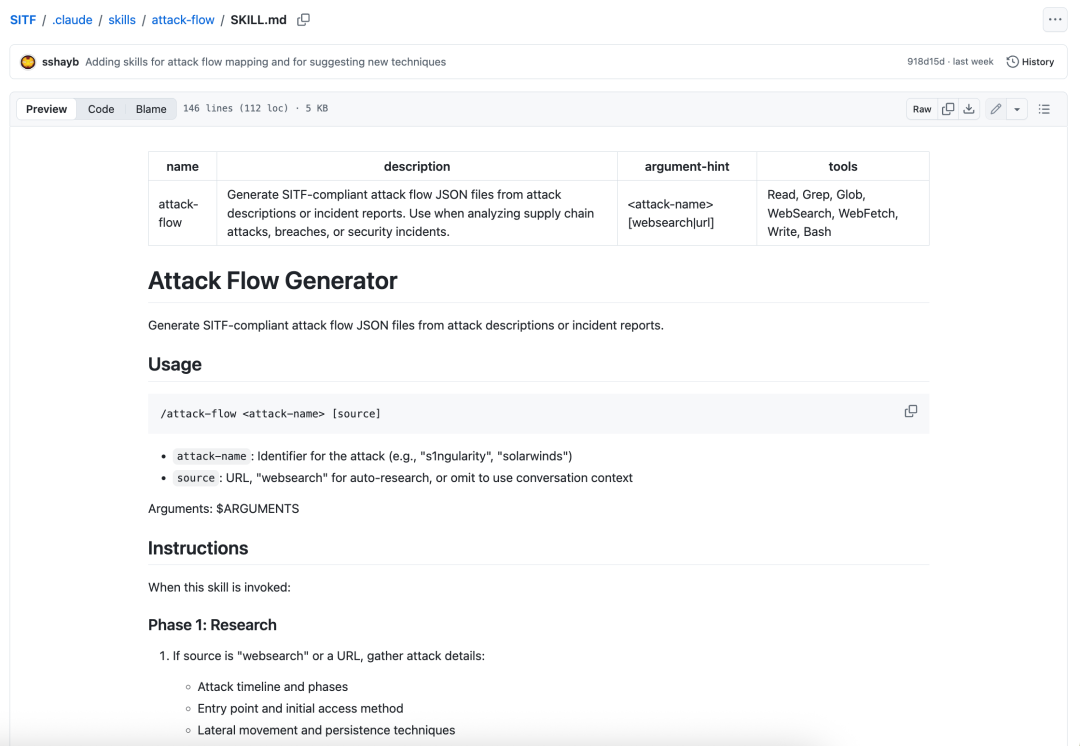This screenshot has height=746, width=1080.
Task: Open commit 918d15d hash link
Action: (x=926, y=62)
